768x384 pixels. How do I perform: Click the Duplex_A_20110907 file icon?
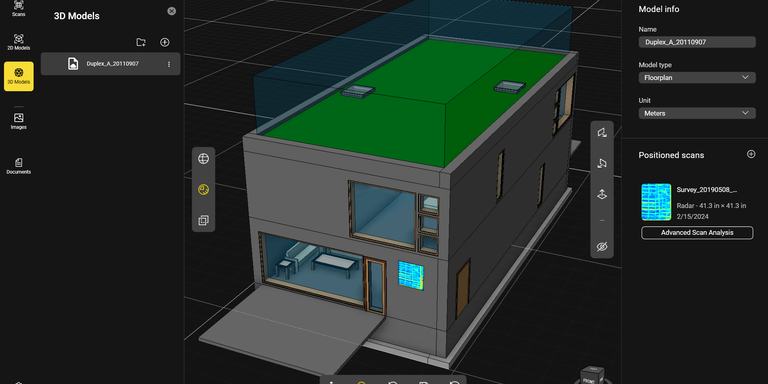click(x=73, y=64)
